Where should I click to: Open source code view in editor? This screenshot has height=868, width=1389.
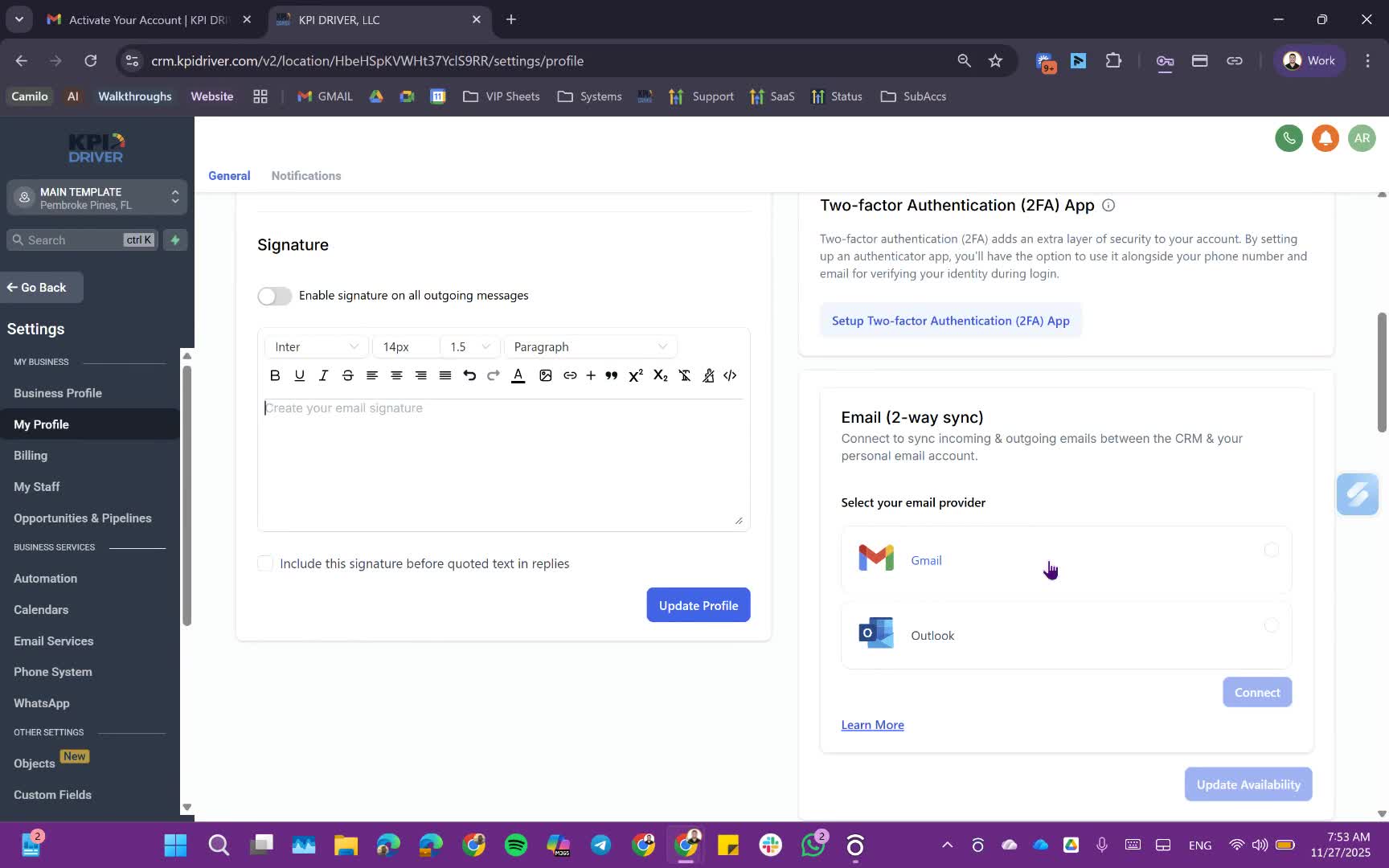[730, 375]
